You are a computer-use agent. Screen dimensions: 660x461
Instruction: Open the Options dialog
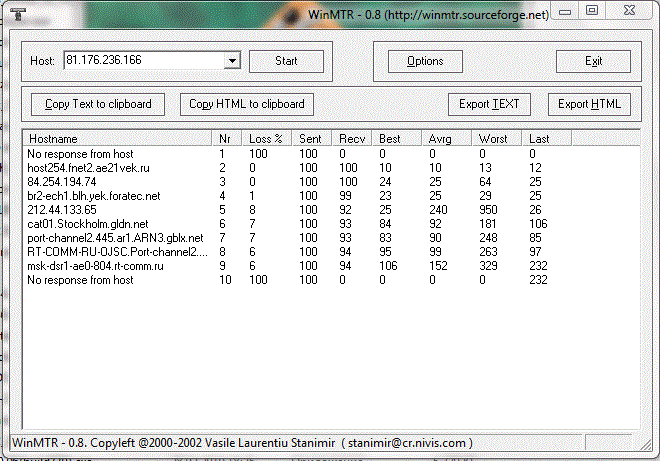[x=425, y=61]
